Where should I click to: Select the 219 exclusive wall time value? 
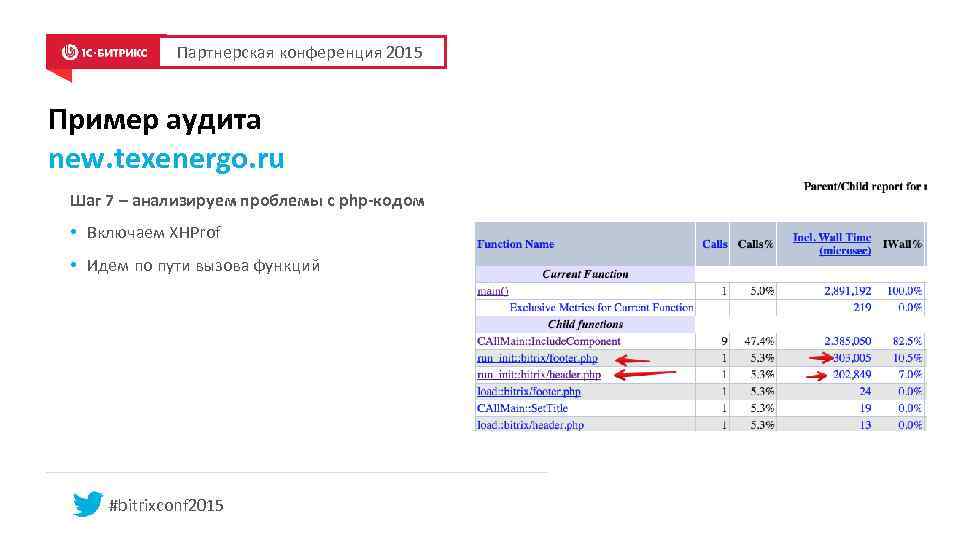click(x=862, y=307)
